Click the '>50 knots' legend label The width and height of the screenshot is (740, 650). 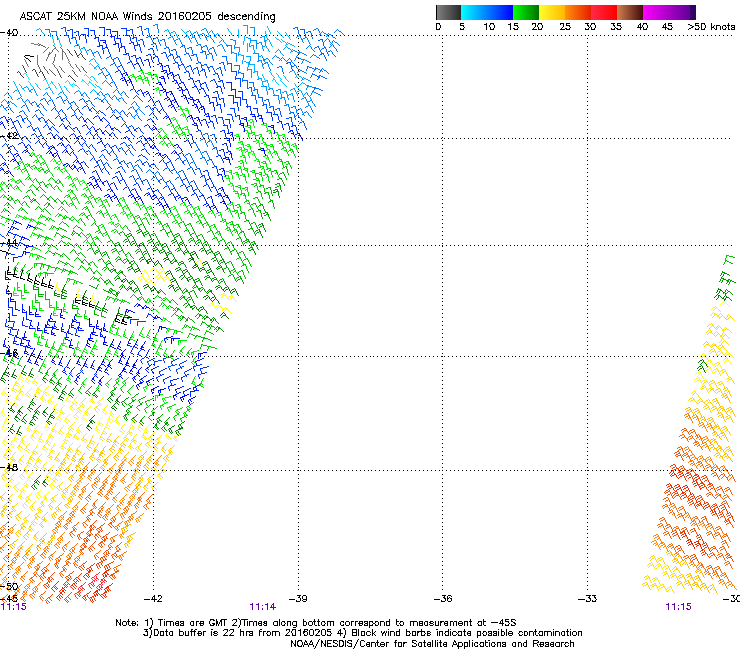pos(711,26)
